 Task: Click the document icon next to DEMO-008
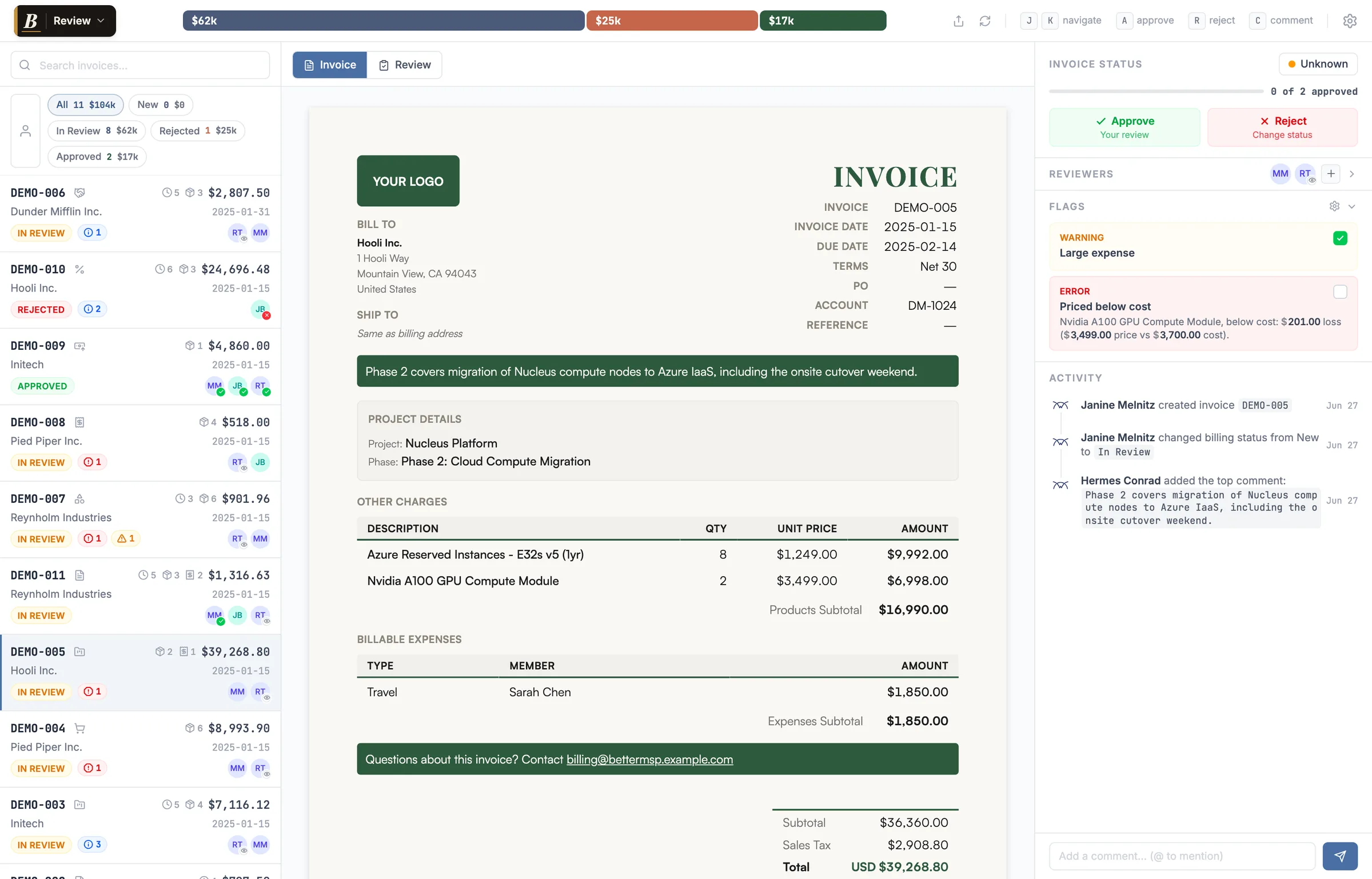click(79, 422)
